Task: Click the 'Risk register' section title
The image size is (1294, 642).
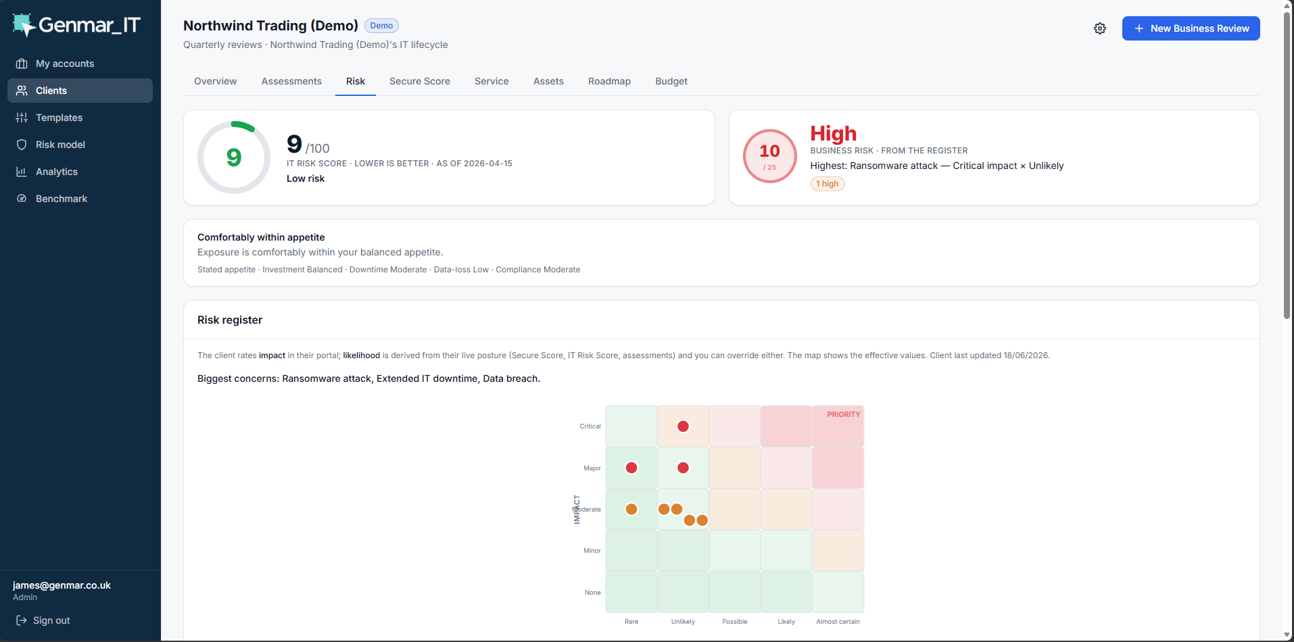Action: click(230, 320)
